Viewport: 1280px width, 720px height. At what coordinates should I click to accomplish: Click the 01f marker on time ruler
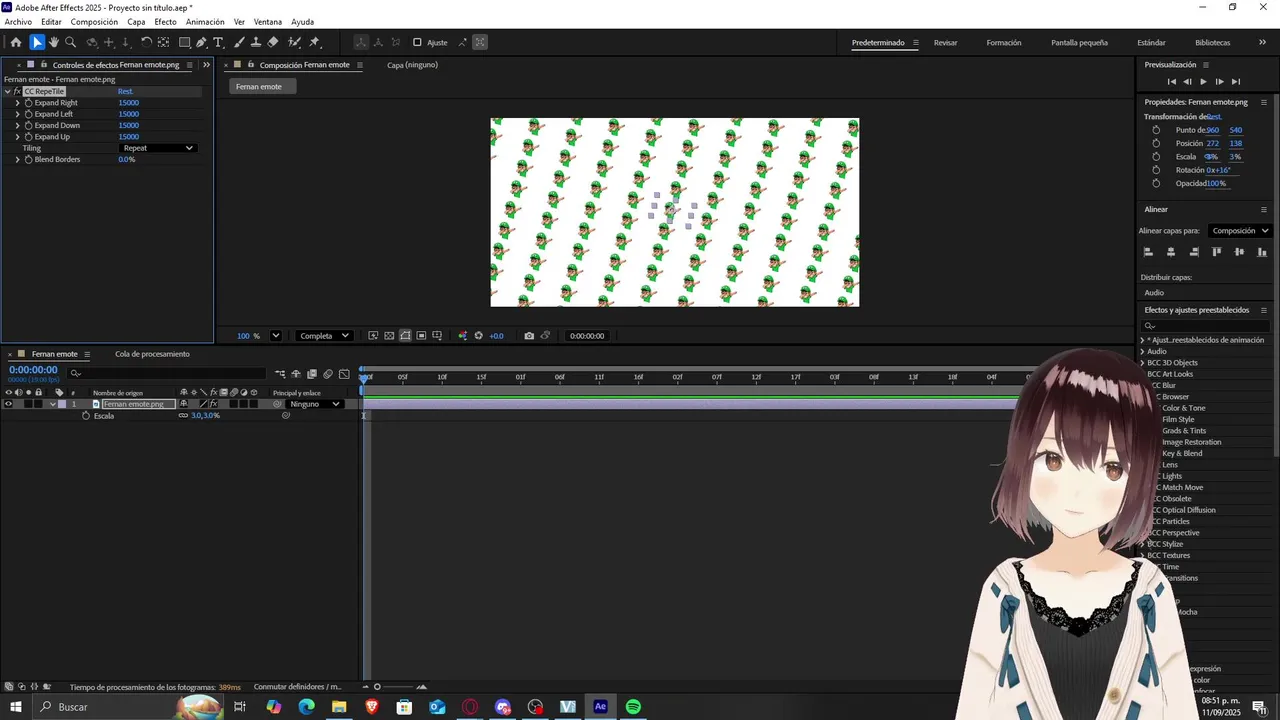(x=520, y=377)
